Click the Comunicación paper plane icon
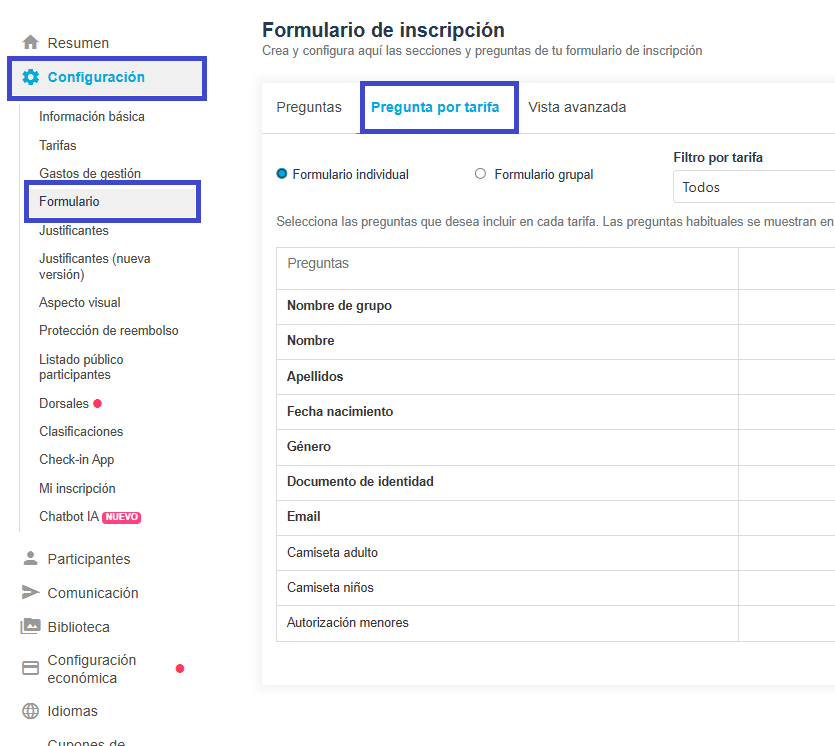This screenshot has height=746, width=835. point(30,593)
